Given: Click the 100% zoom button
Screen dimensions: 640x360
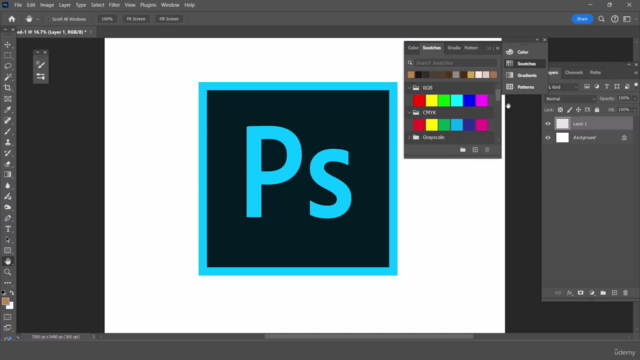Looking at the screenshot, I should pos(107,19).
